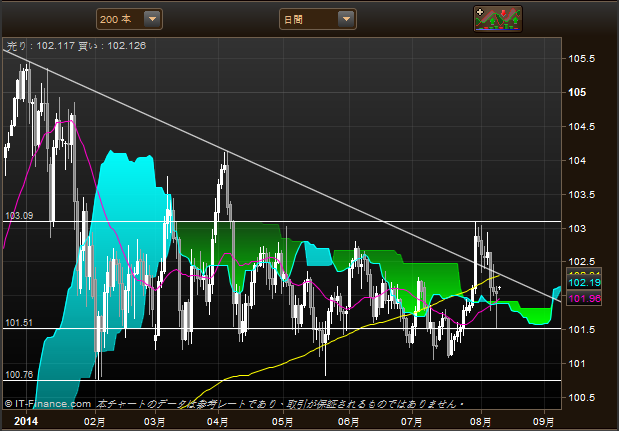Click the bold 105 price axis label
This screenshot has width=619, height=431.
[x=577, y=92]
